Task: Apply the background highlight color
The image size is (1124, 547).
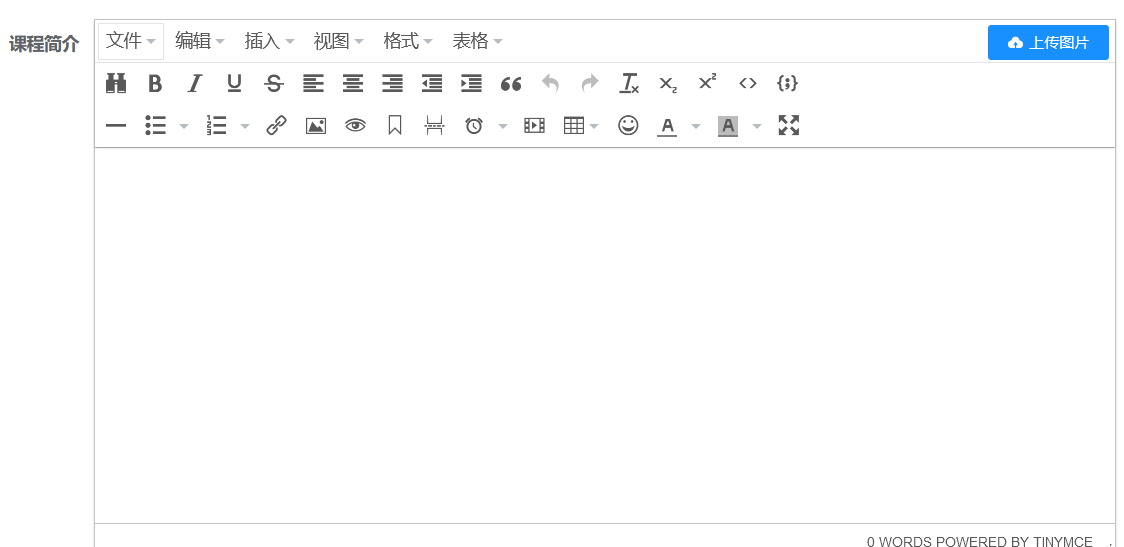Action: [728, 126]
